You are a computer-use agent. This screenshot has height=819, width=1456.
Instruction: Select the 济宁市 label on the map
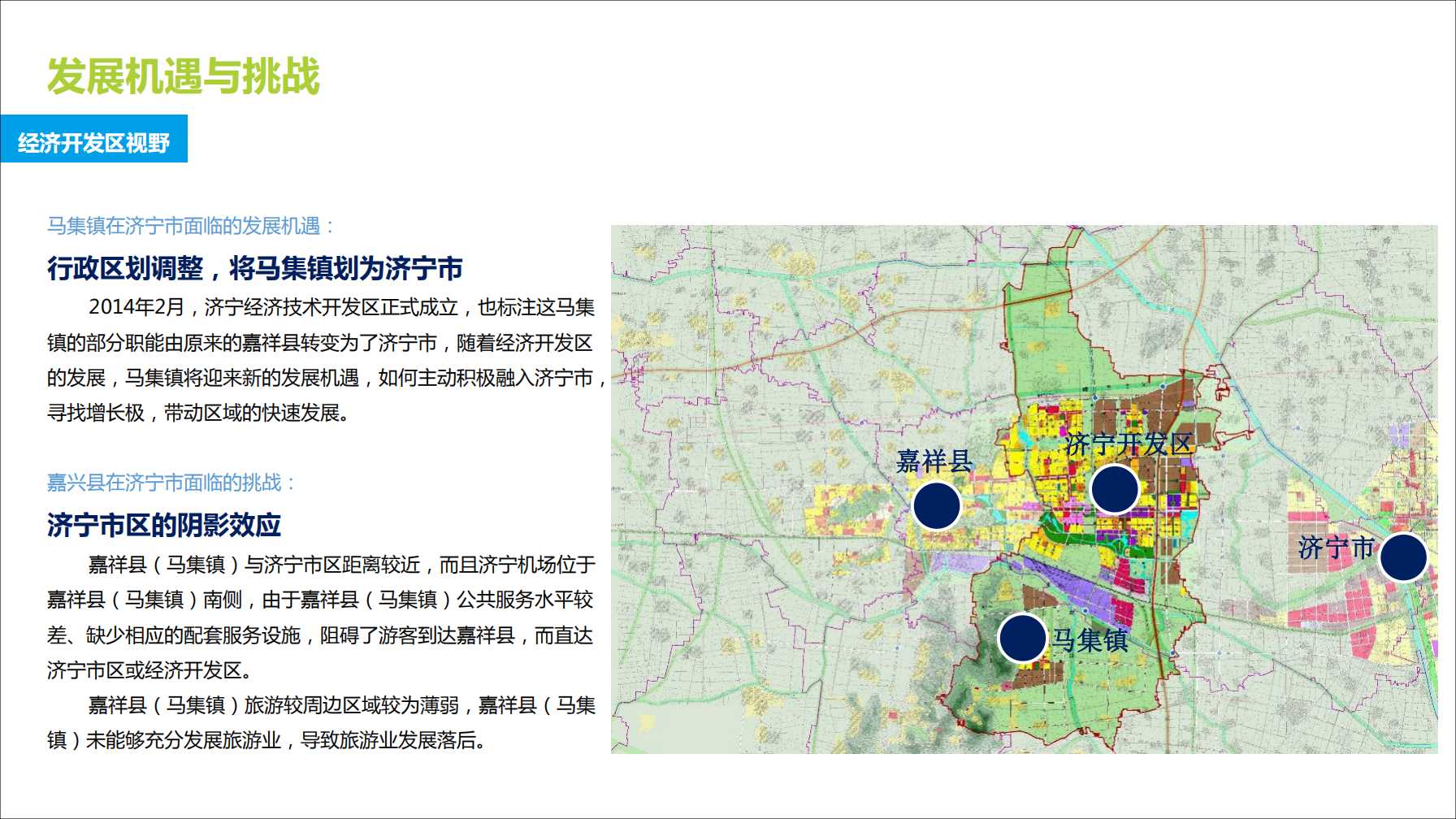point(1336,548)
